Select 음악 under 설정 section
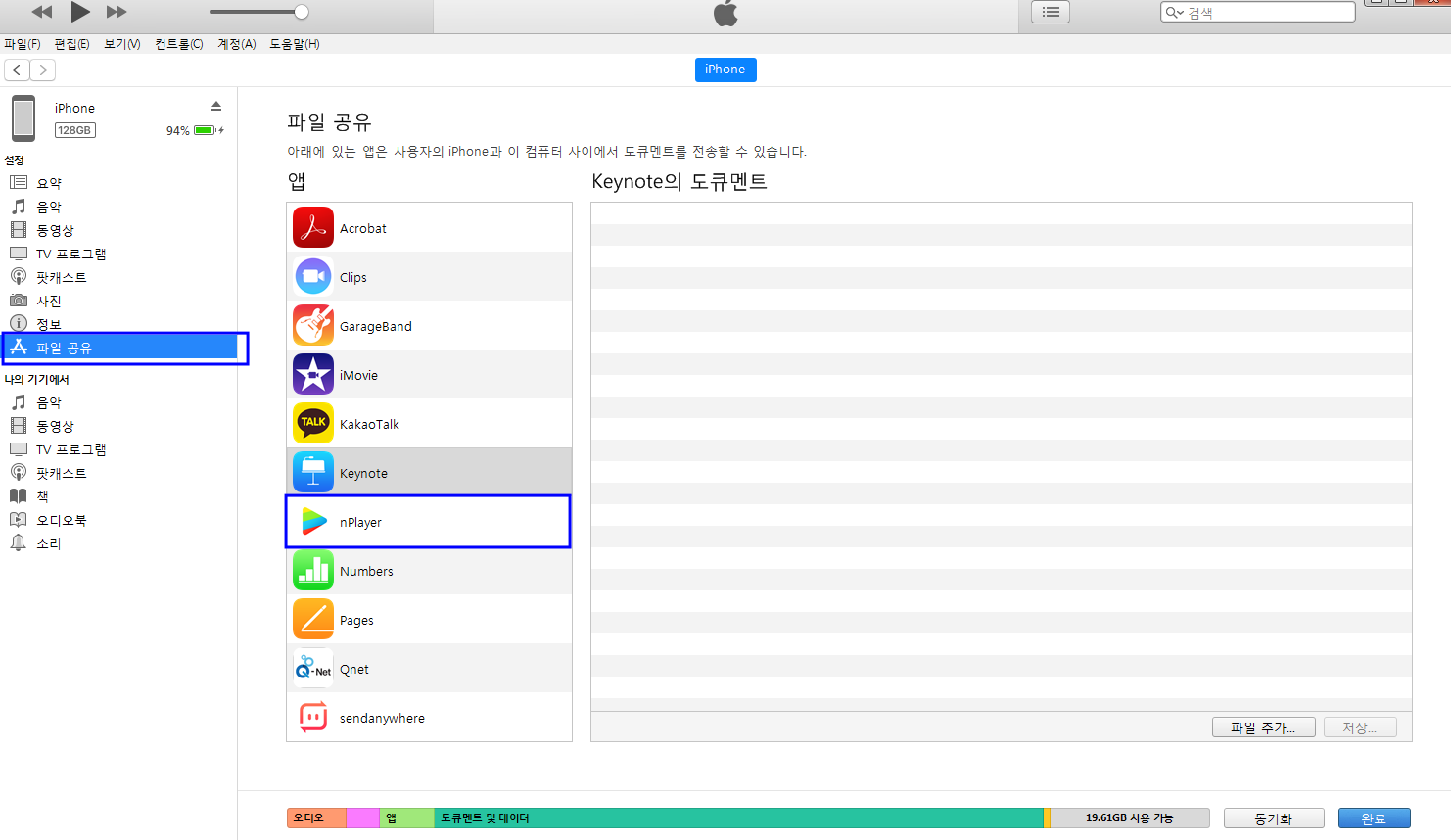Viewport: 1451px width, 840px height. point(118,207)
